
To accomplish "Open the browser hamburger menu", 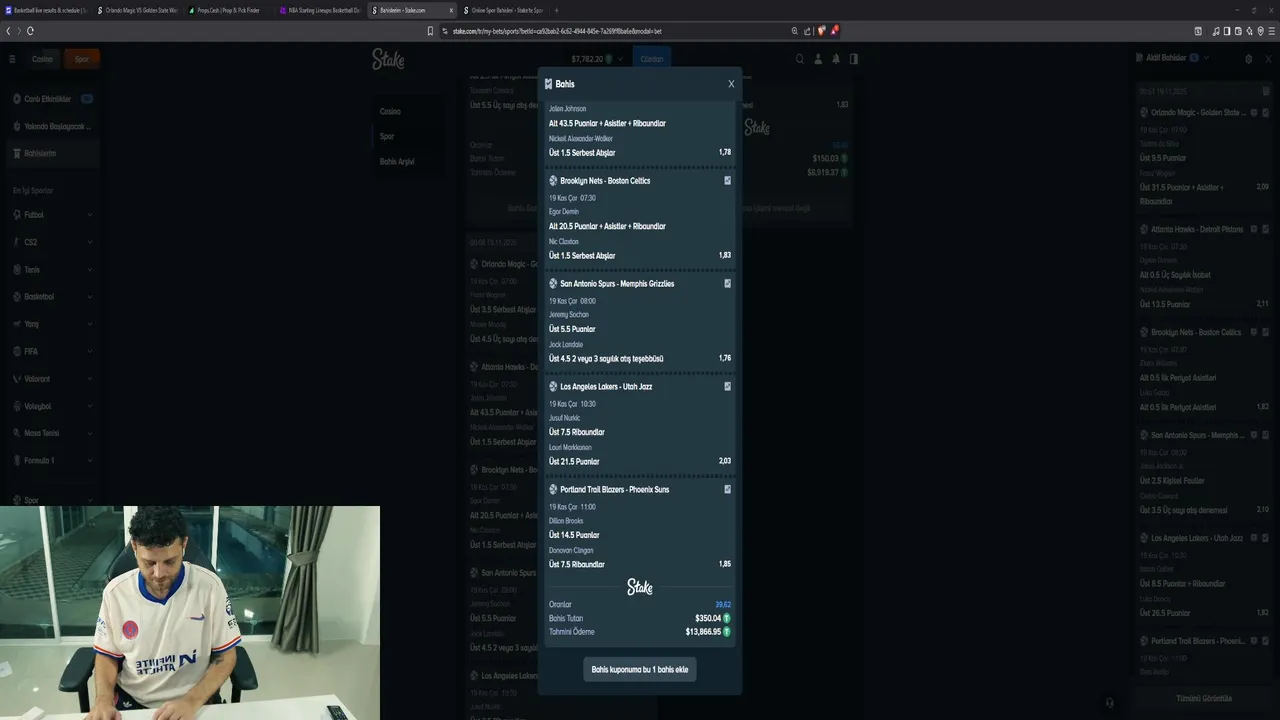I will click(x=1271, y=31).
